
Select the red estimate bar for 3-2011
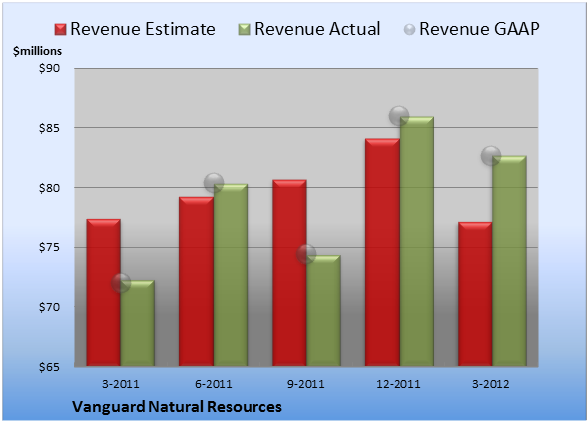pyautogui.click(x=104, y=293)
